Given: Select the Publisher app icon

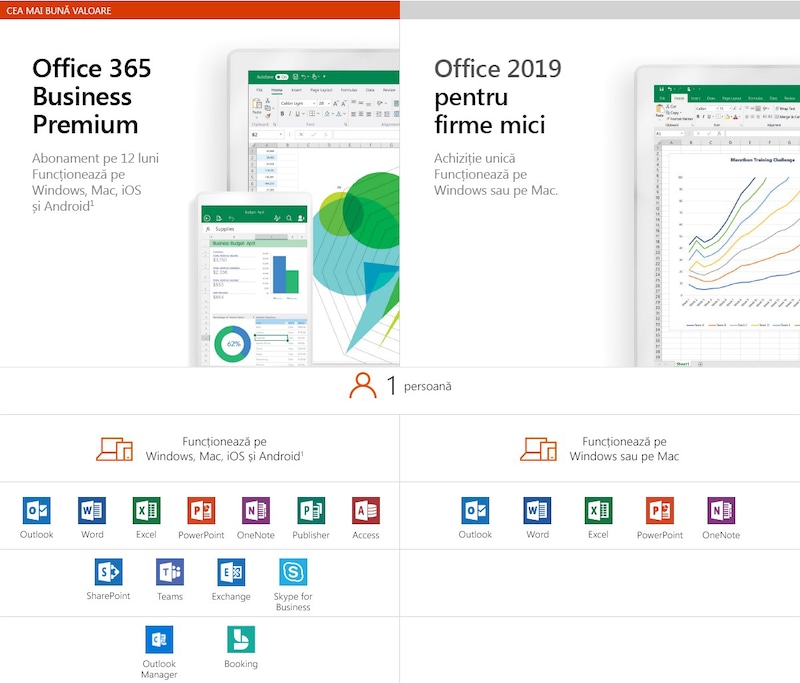Looking at the screenshot, I should pyautogui.click(x=311, y=511).
